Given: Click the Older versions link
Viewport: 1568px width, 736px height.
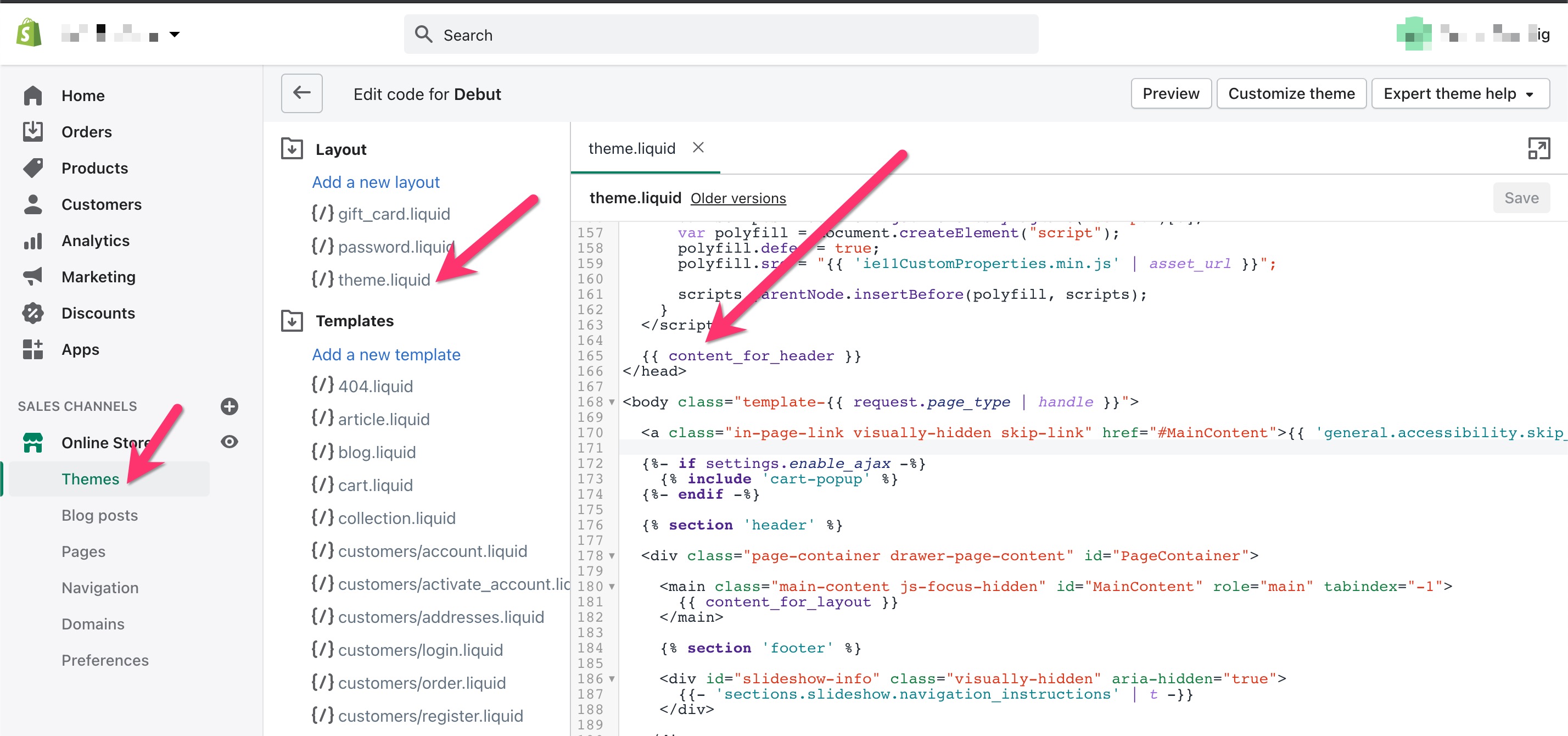Looking at the screenshot, I should click(738, 198).
